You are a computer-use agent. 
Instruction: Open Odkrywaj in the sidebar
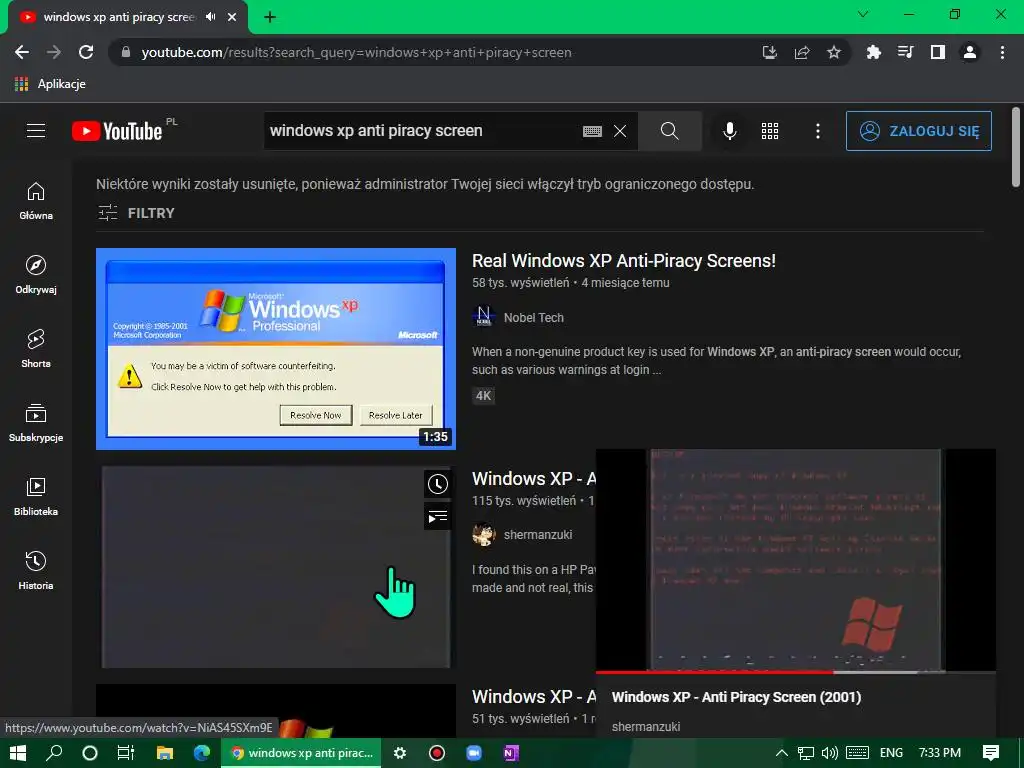[36, 275]
